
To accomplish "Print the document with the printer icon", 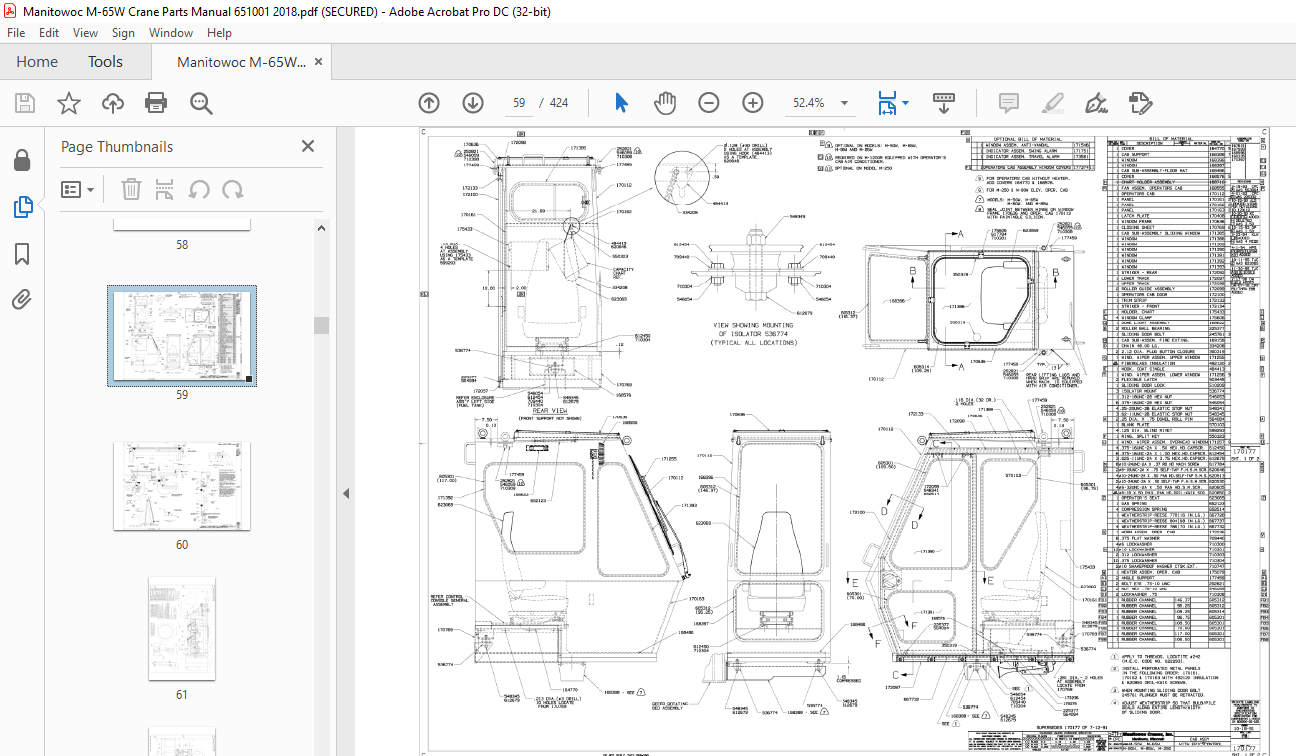I will (x=156, y=103).
